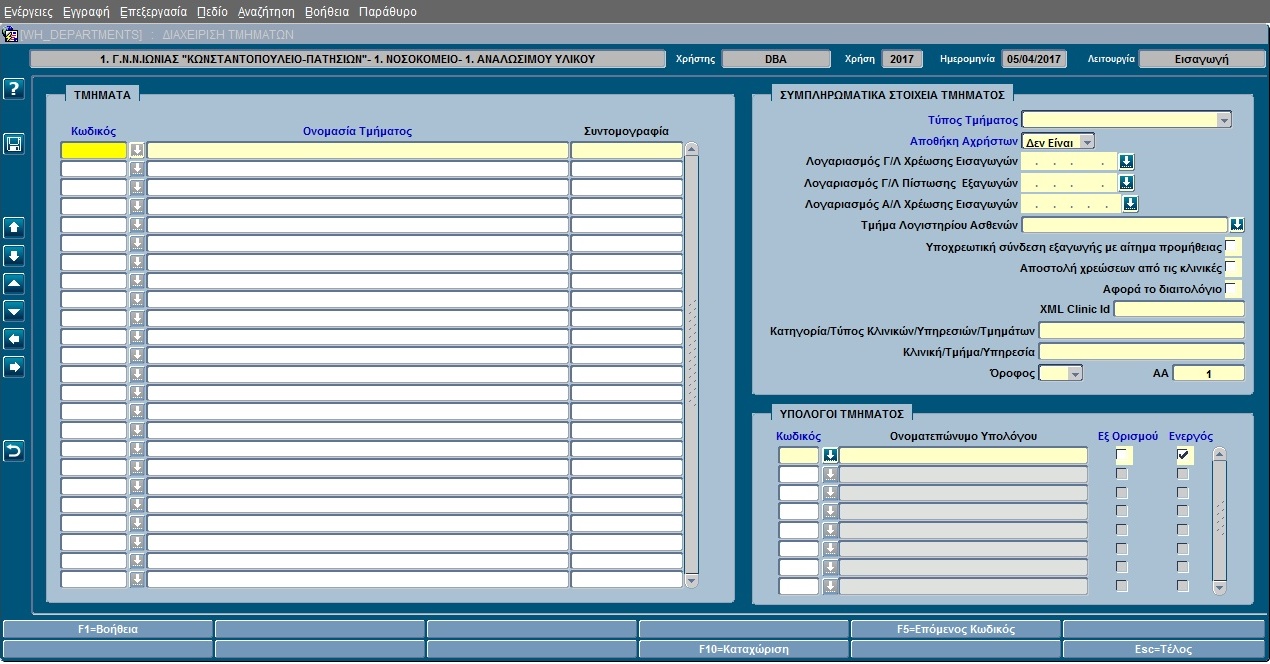The image size is (1270, 664).
Task: Click scroll-up arrow of Τμήματα list
Action: pyautogui.click(x=691, y=150)
